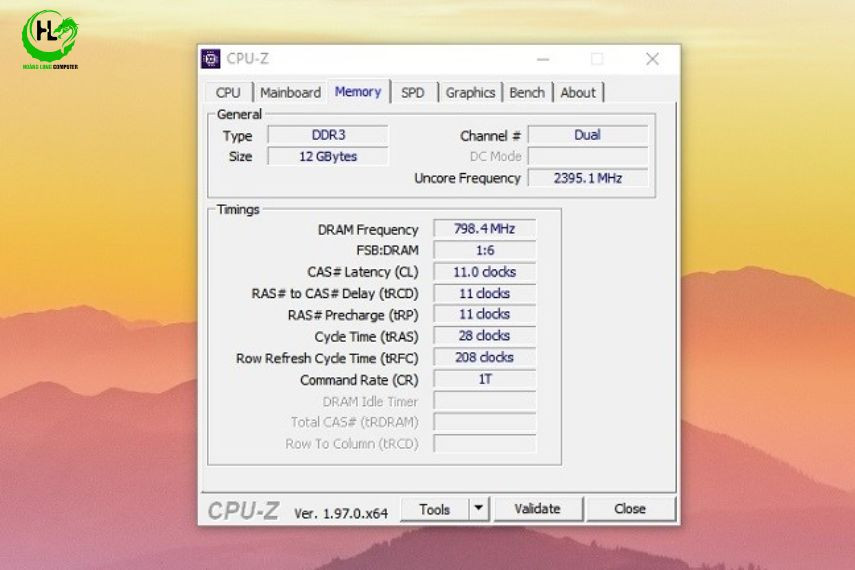Click the Type field showing DDR3
Image resolution: width=855 pixels, height=570 pixels.
point(328,135)
